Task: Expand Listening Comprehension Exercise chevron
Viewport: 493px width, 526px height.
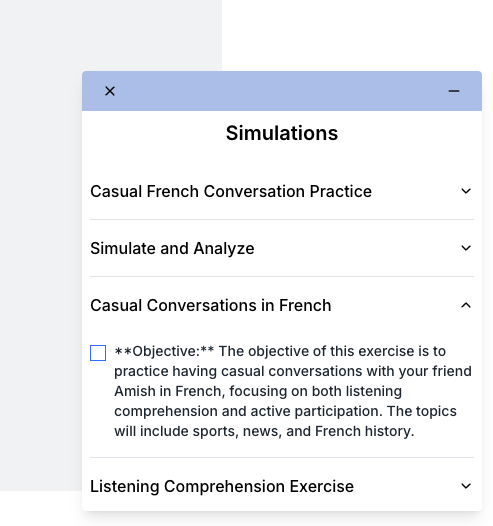Action: pos(466,486)
